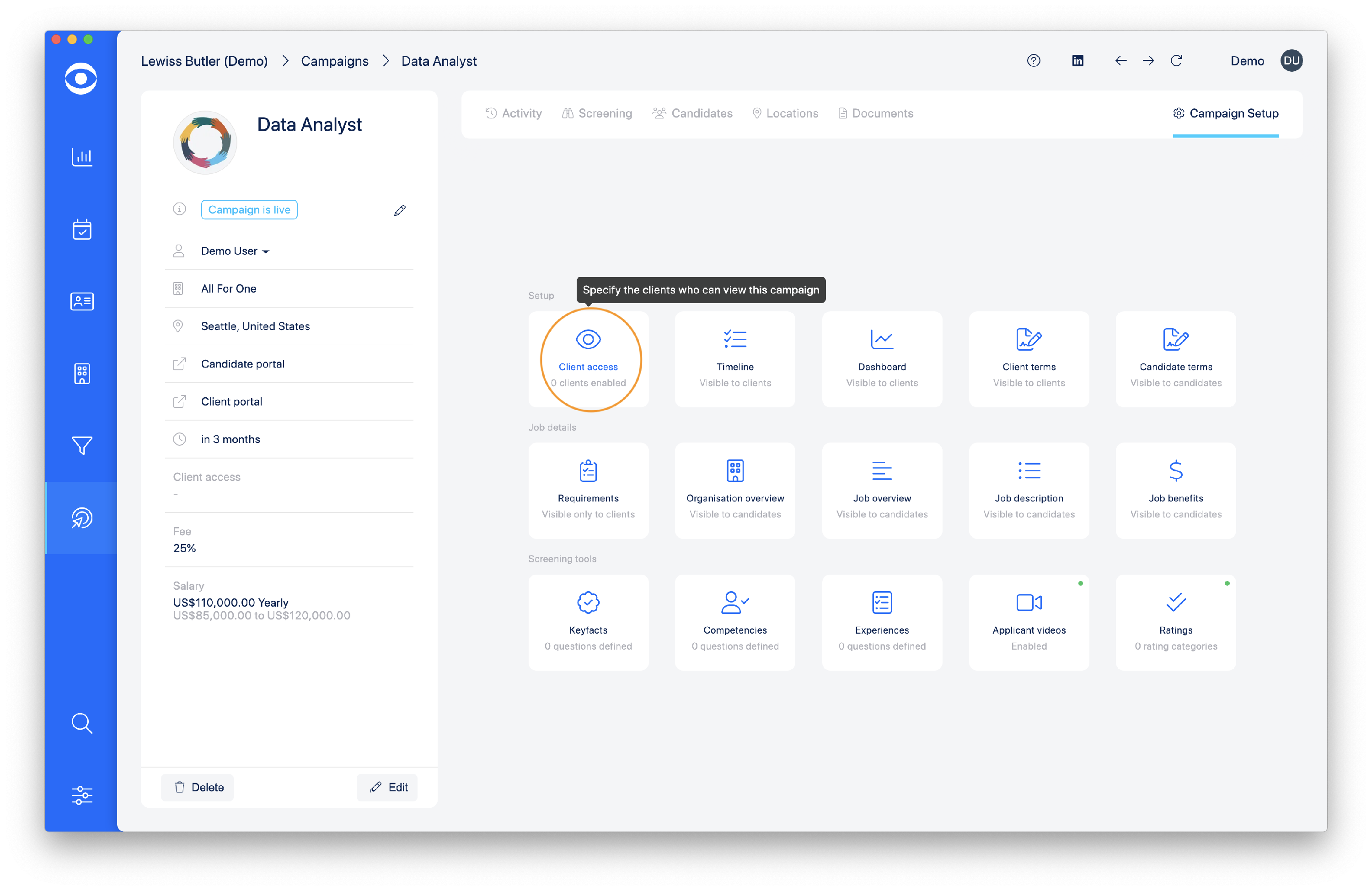Select the funnel filter icon in sidebar

pyautogui.click(x=81, y=445)
